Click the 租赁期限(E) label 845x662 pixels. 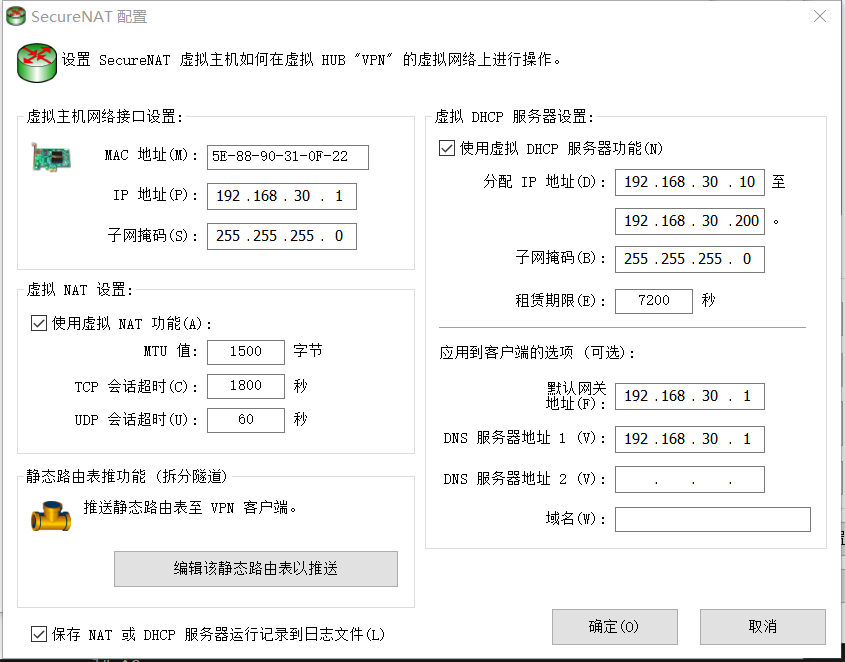click(561, 301)
